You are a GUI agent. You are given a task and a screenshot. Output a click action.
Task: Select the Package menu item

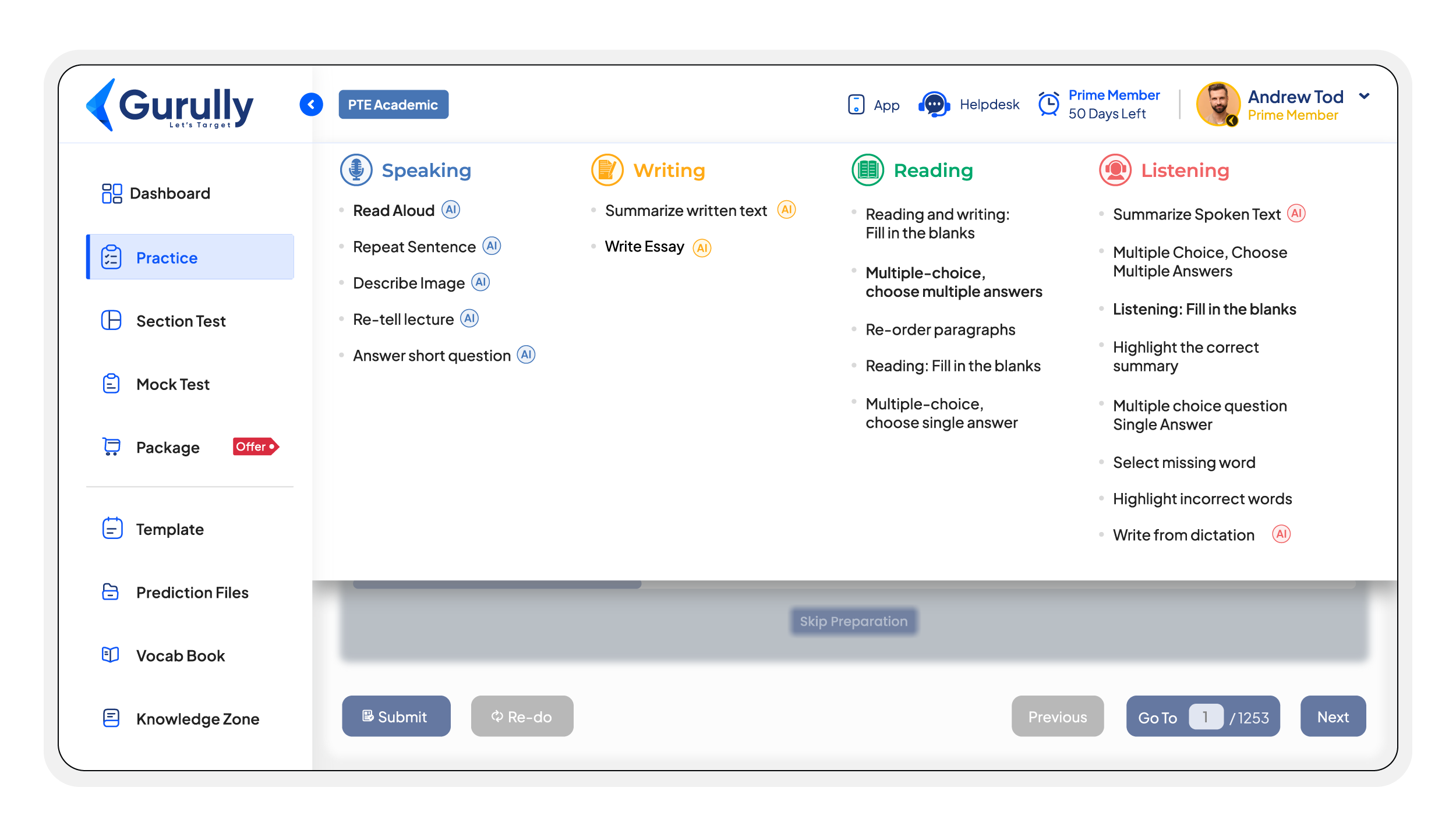[x=169, y=447]
